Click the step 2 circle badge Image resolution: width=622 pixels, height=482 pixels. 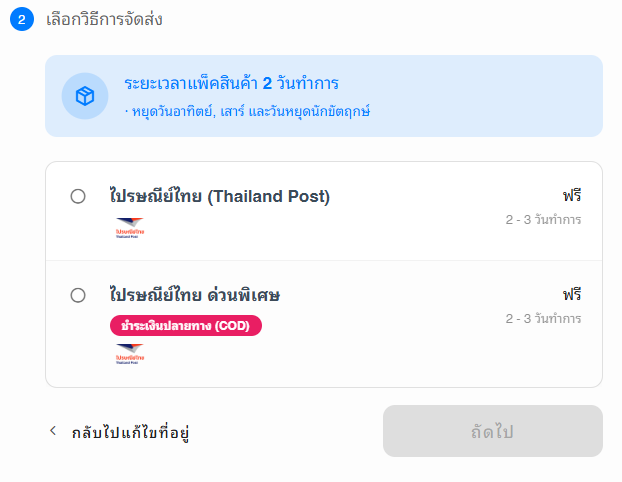(x=22, y=19)
